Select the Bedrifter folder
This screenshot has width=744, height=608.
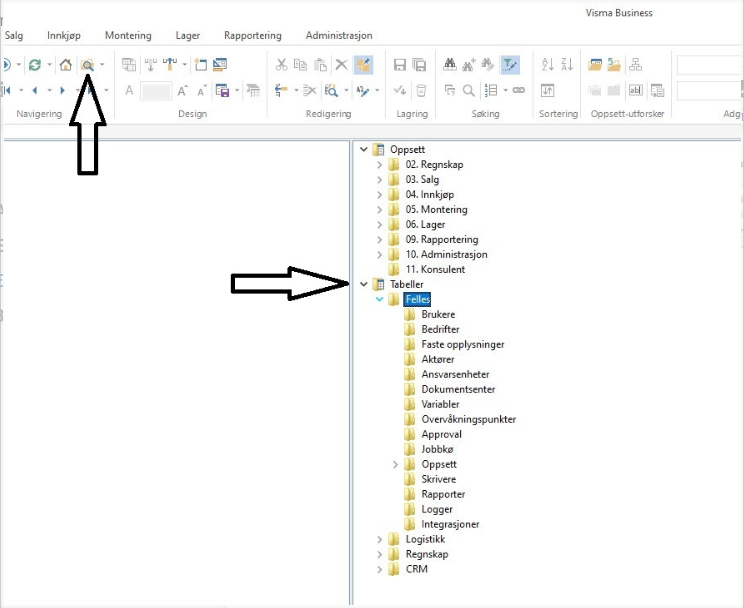coord(440,329)
